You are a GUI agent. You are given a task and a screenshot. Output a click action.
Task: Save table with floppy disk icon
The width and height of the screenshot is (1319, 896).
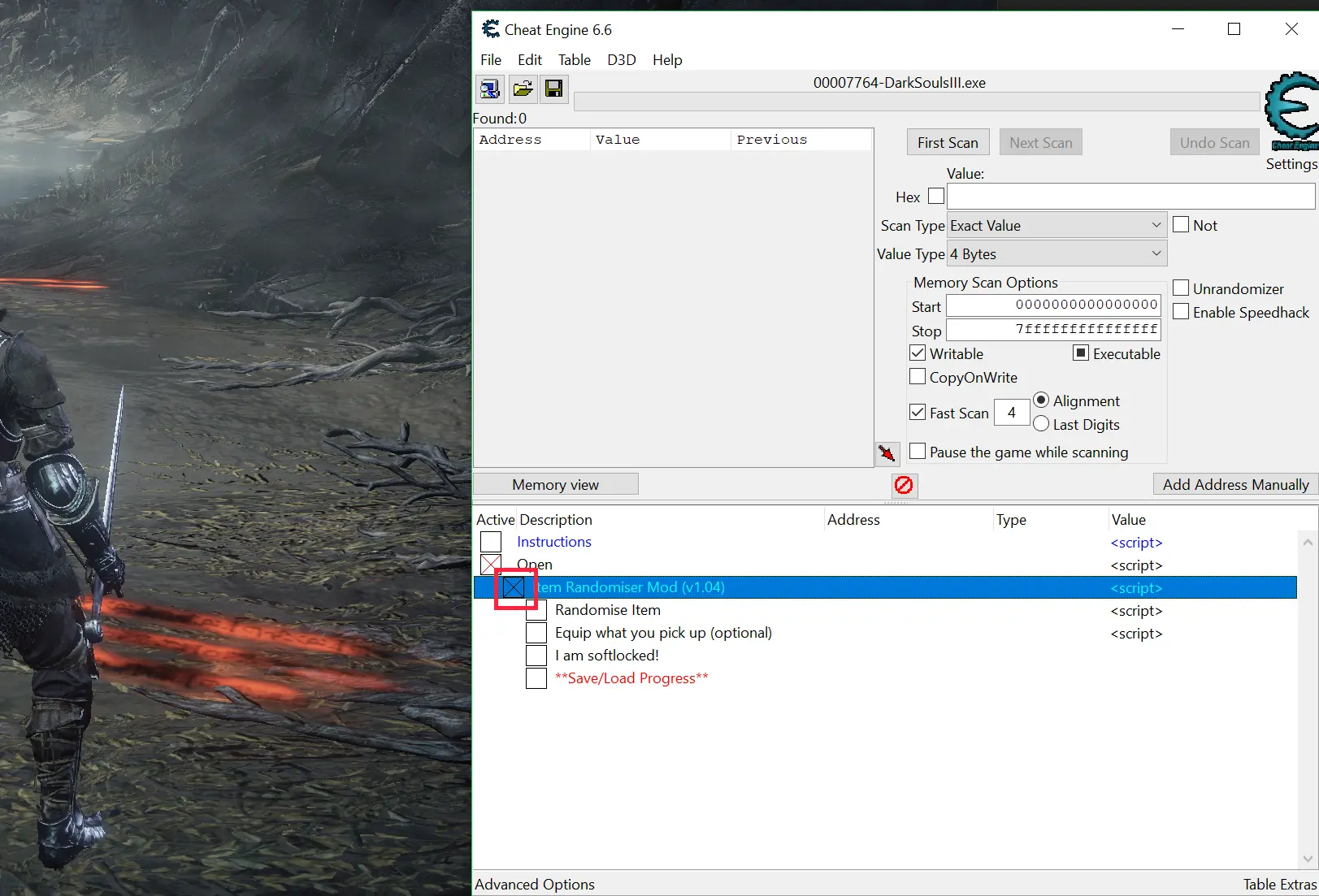(x=554, y=89)
